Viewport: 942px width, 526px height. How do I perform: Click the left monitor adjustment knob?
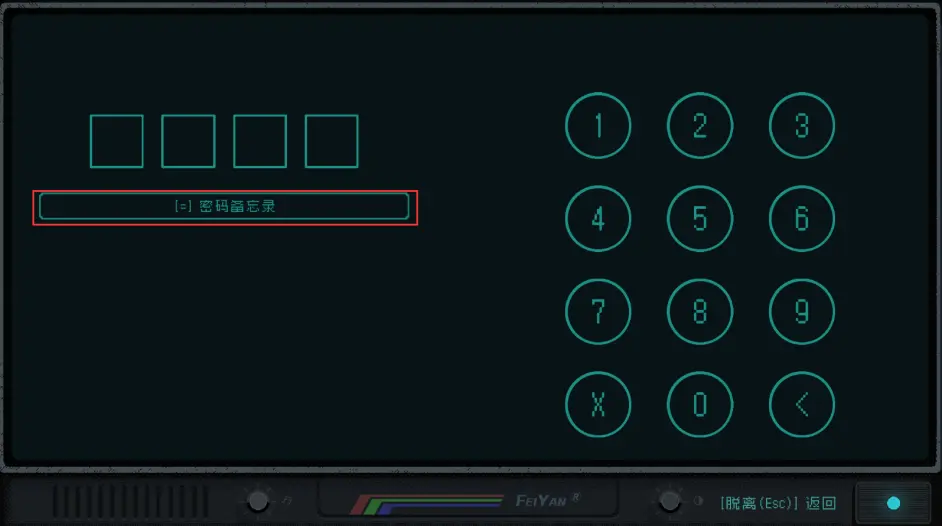coord(258,501)
